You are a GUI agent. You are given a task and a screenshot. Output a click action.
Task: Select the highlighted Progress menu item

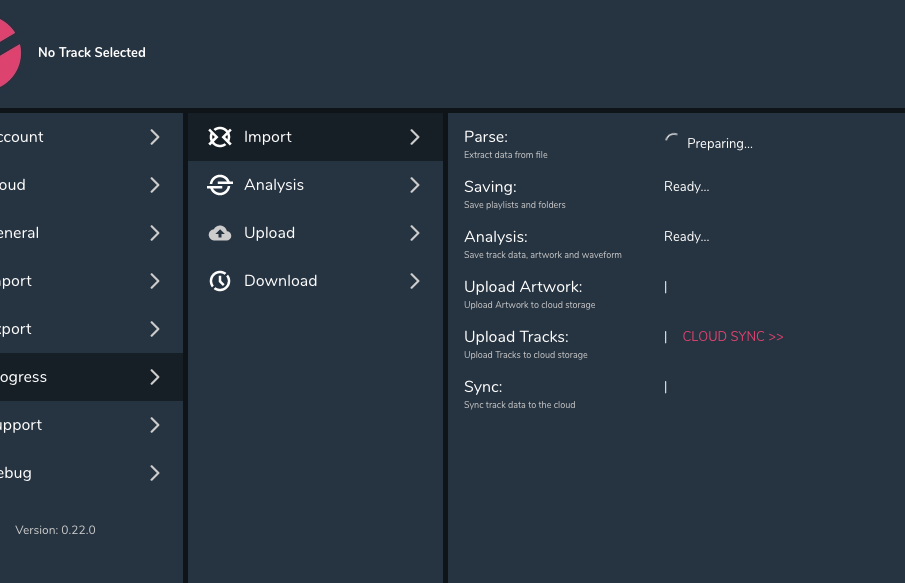pos(25,377)
